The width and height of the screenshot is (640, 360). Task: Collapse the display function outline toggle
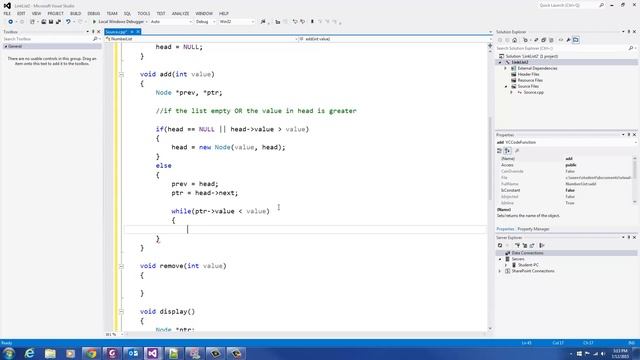[121, 311]
